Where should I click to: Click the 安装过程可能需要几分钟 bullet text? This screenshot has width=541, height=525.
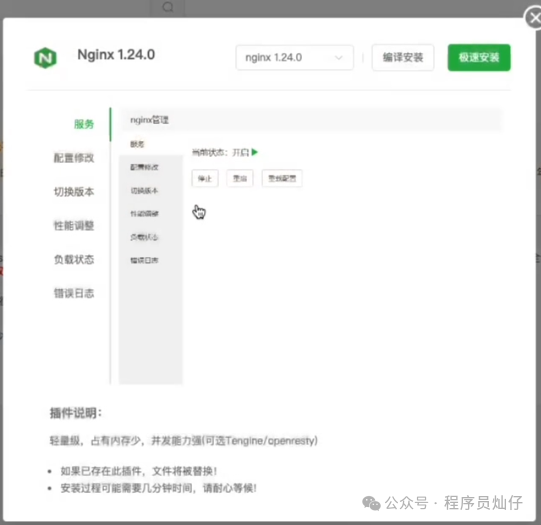click(158, 488)
